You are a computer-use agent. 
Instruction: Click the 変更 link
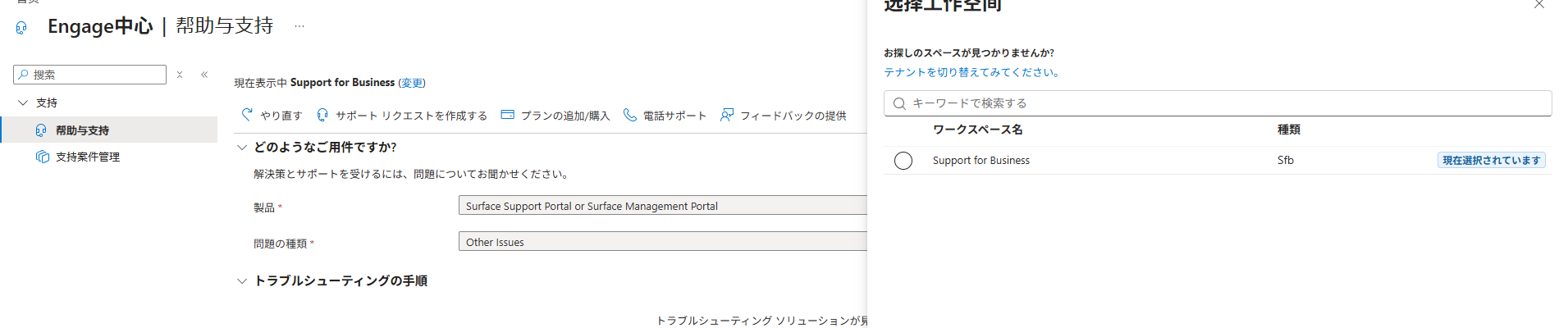[412, 83]
